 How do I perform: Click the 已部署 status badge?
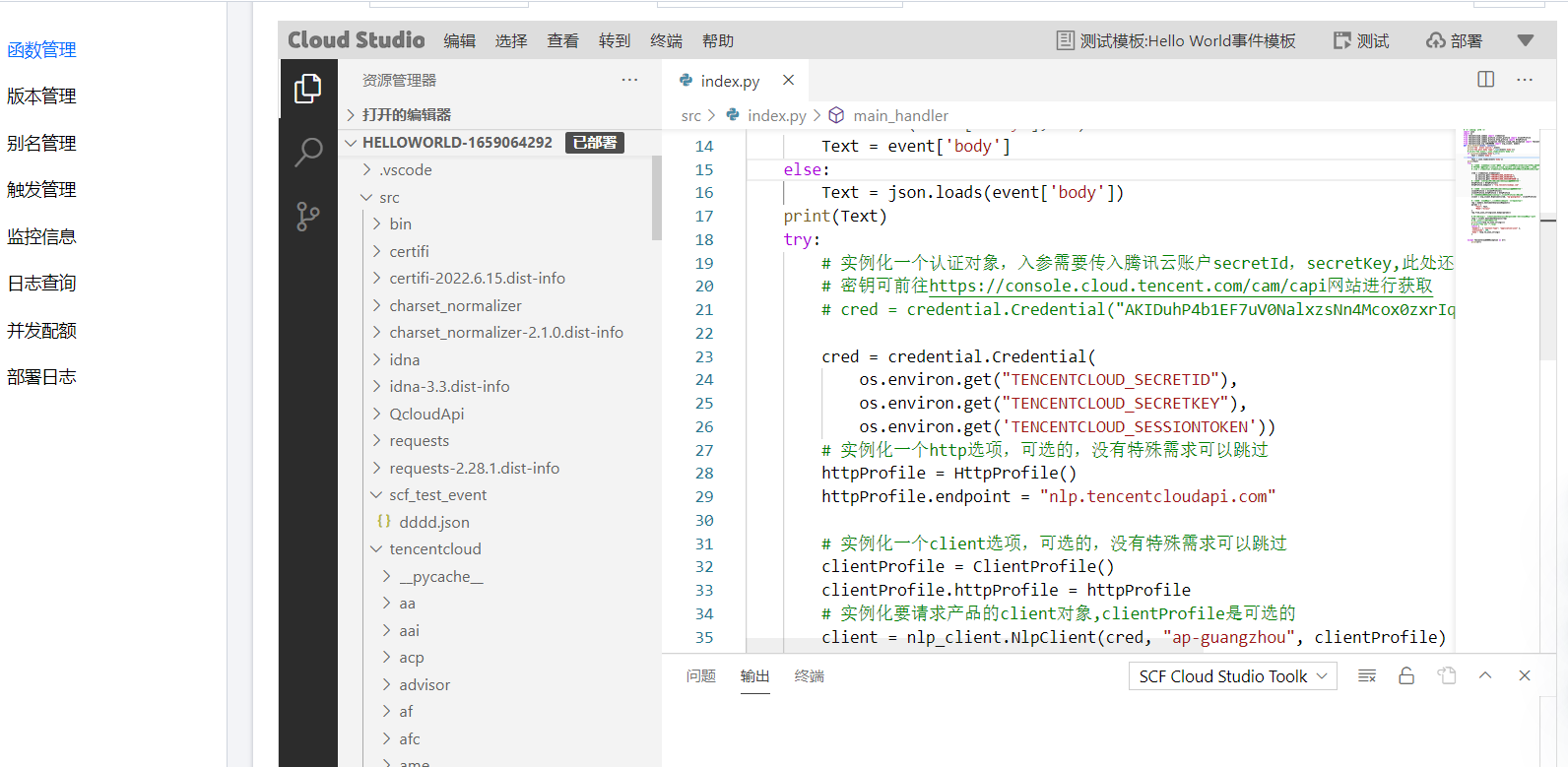(x=595, y=143)
